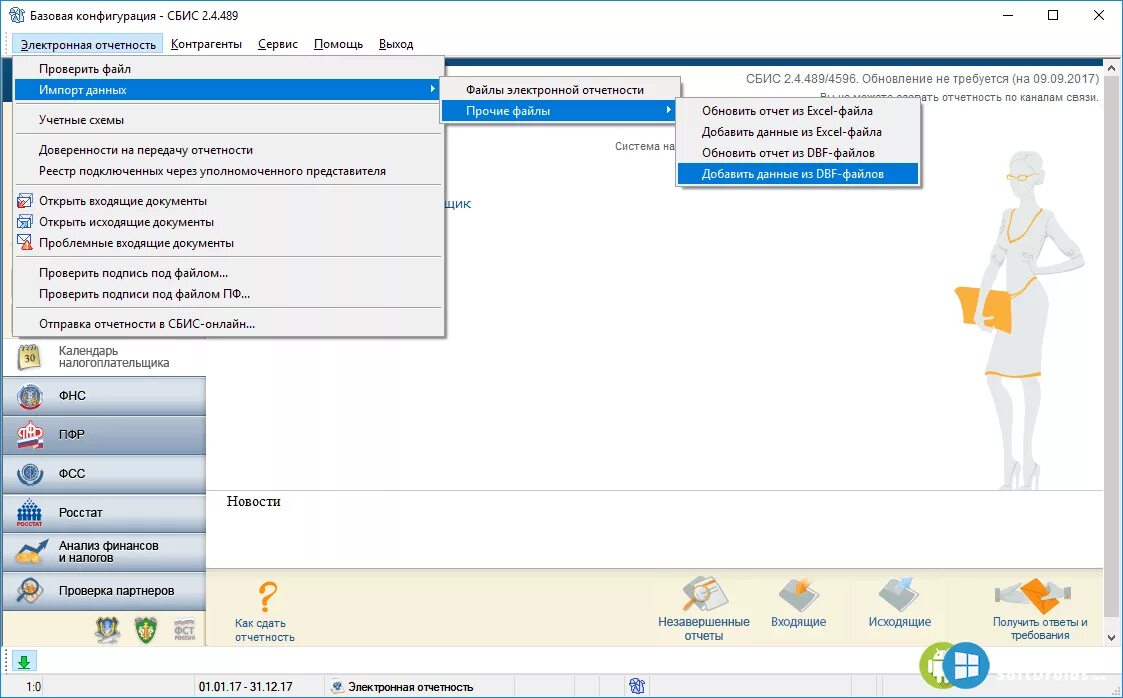1123x698 pixels.
Task: Open the Помощь menu
Action: tap(338, 44)
